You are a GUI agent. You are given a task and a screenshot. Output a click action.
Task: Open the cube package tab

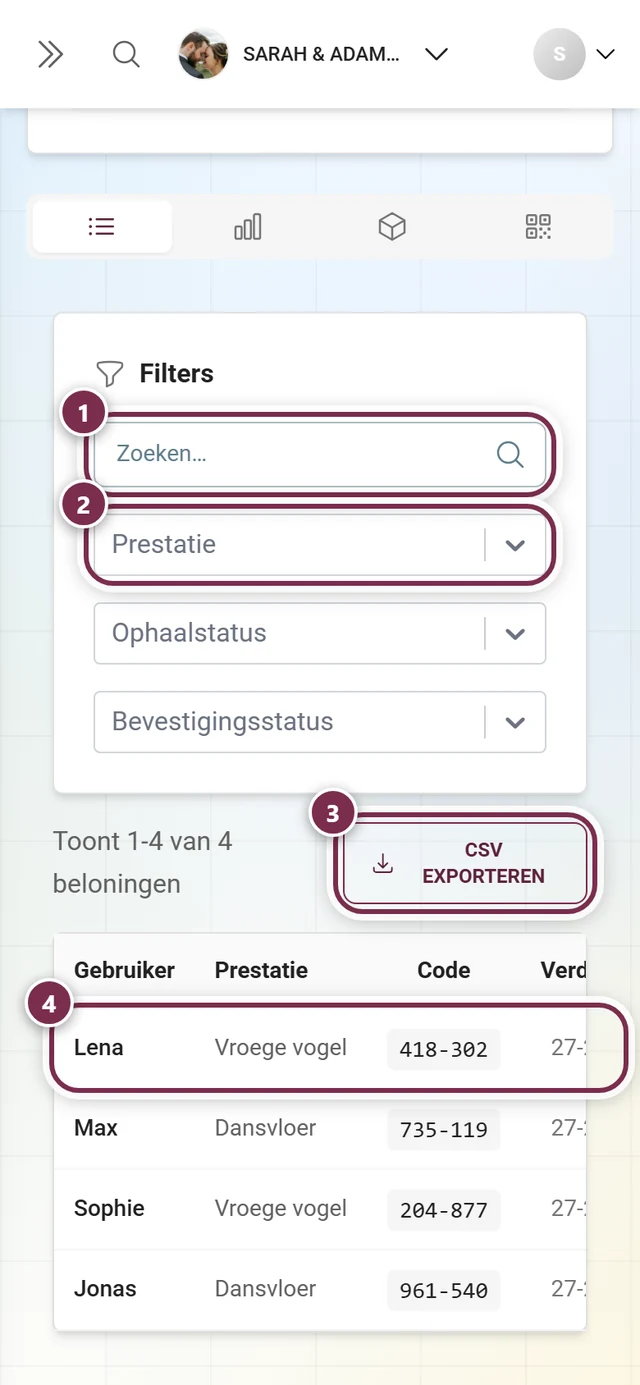[x=392, y=227]
